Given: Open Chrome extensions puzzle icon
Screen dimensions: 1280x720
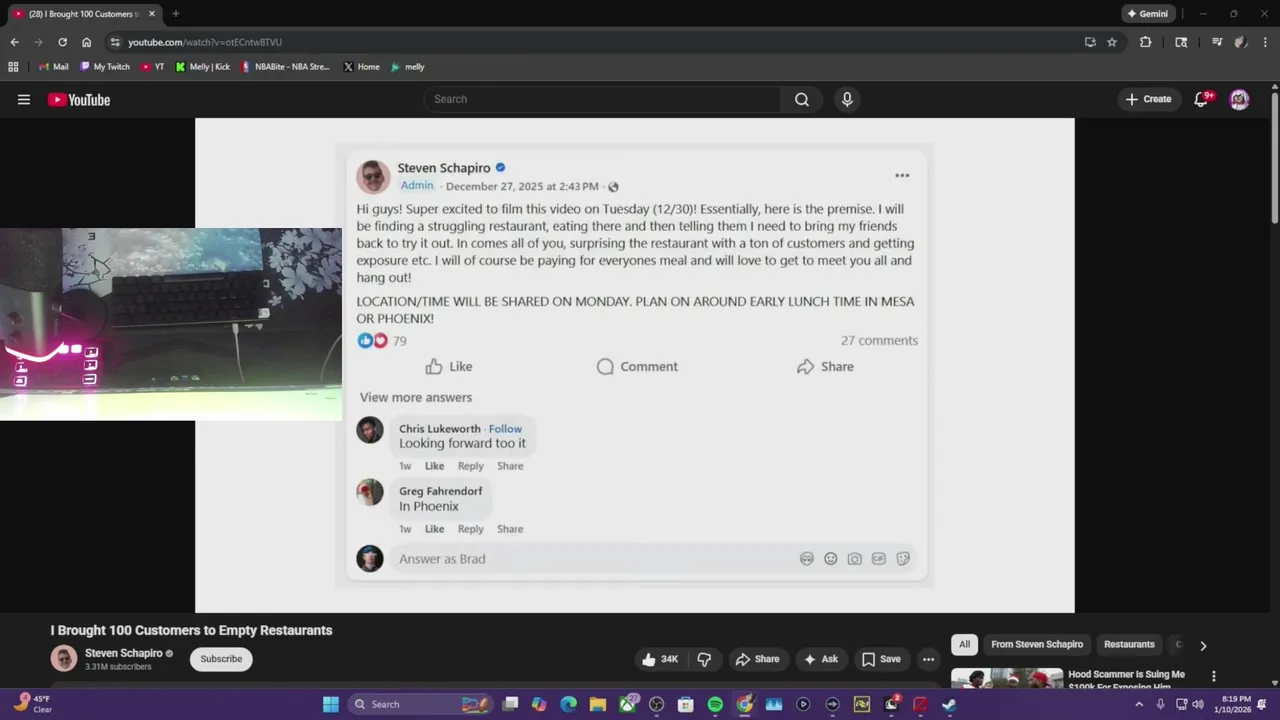Looking at the screenshot, I should click(x=1145, y=42).
